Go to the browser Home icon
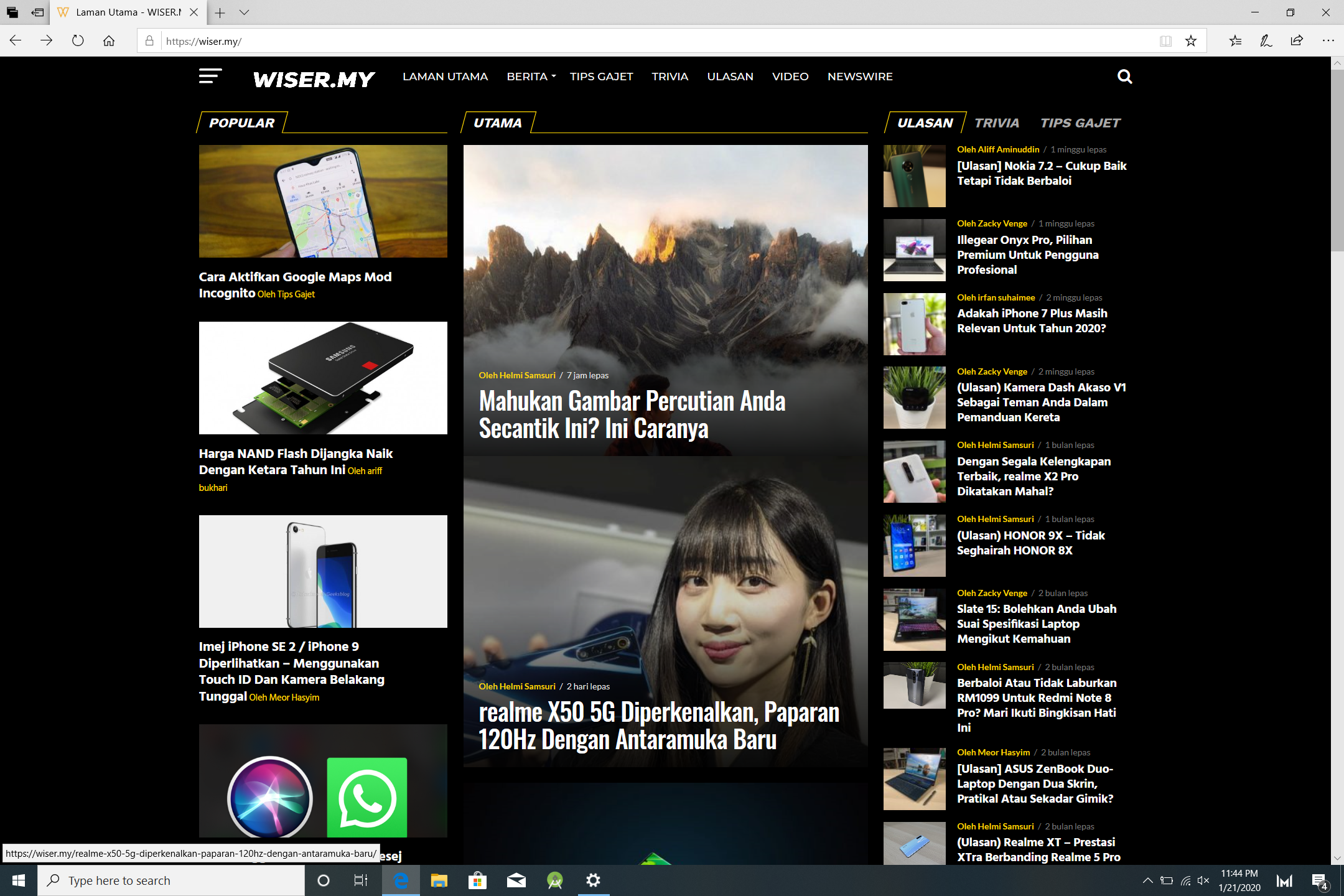 point(109,41)
